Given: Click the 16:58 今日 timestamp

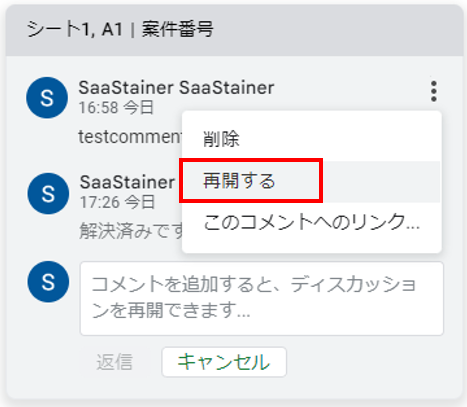Looking at the screenshot, I should coord(116,108).
